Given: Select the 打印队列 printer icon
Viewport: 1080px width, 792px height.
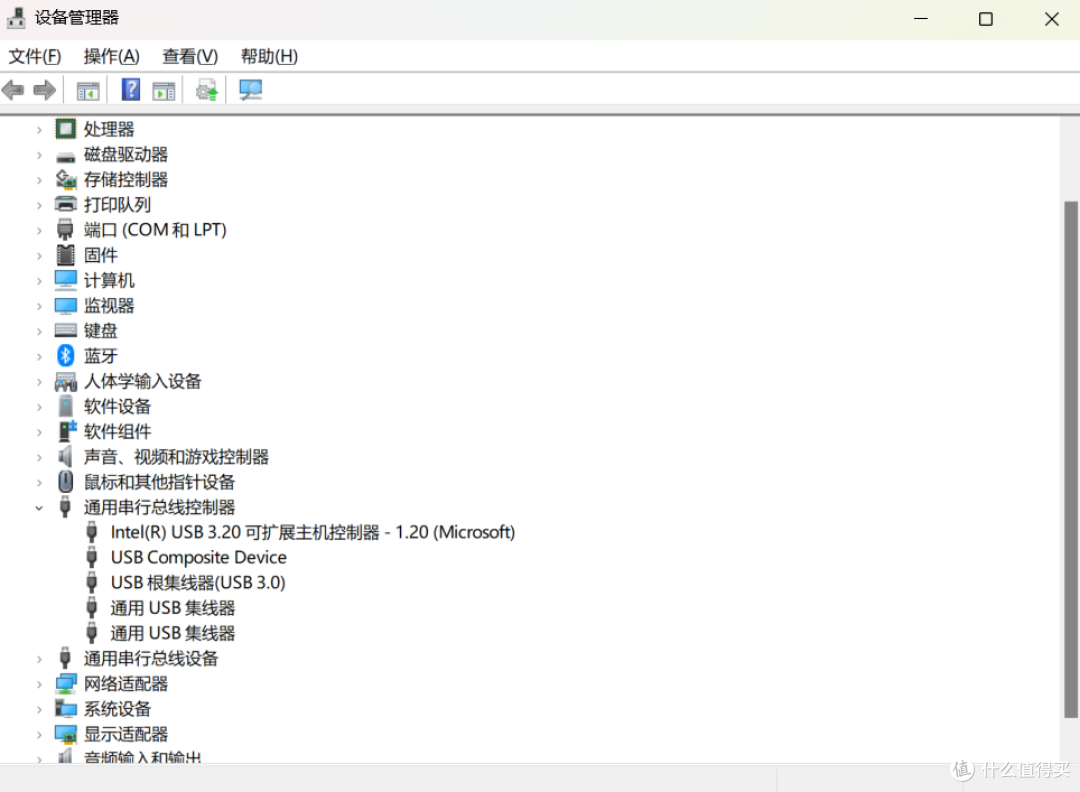Looking at the screenshot, I should pos(65,205).
